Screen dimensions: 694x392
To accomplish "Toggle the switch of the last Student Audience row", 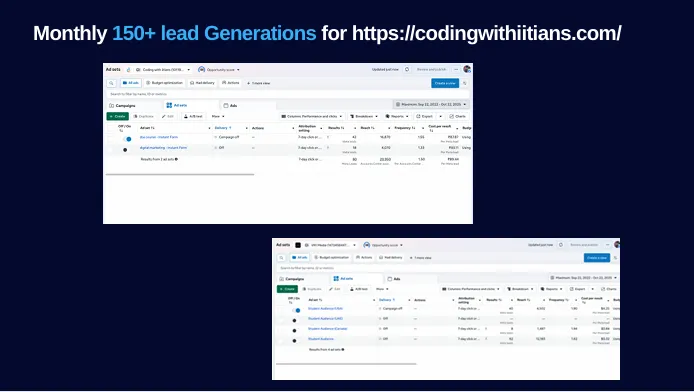I will point(294,341).
